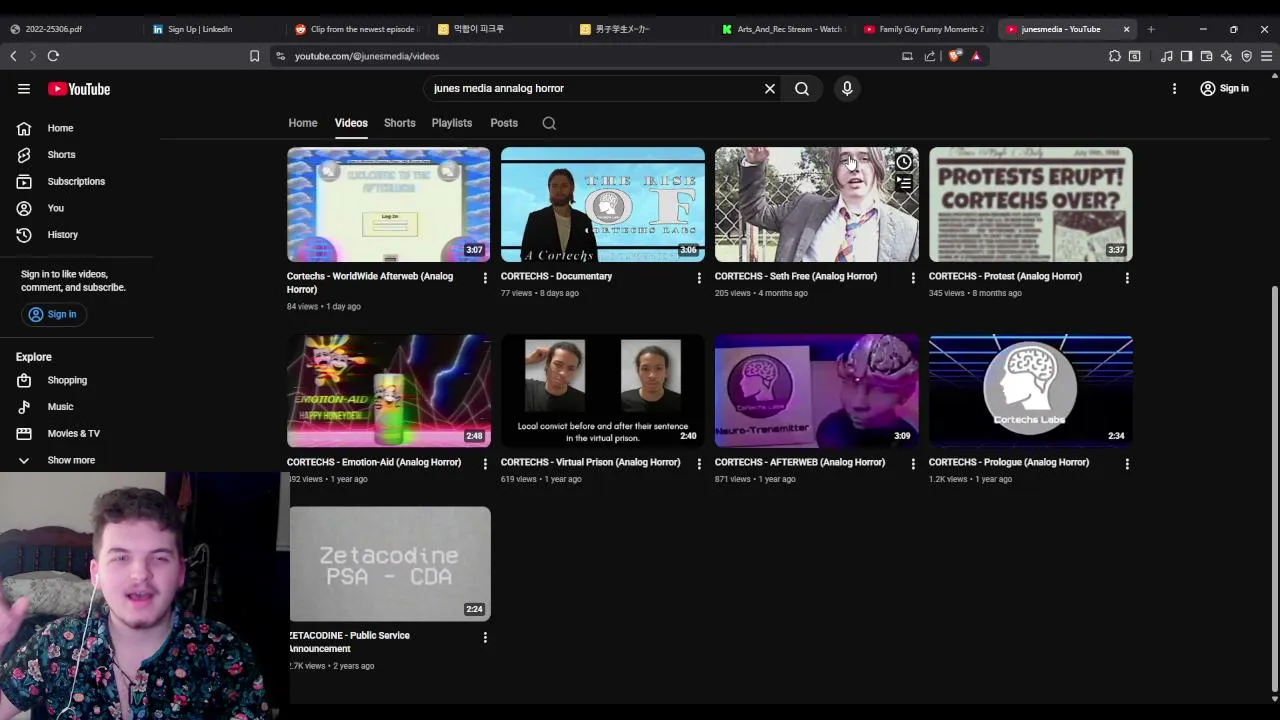Click Sign in at top right
Image resolution: width=1280 pixels, height=720 pixels.
click(x=1224, y=89)
